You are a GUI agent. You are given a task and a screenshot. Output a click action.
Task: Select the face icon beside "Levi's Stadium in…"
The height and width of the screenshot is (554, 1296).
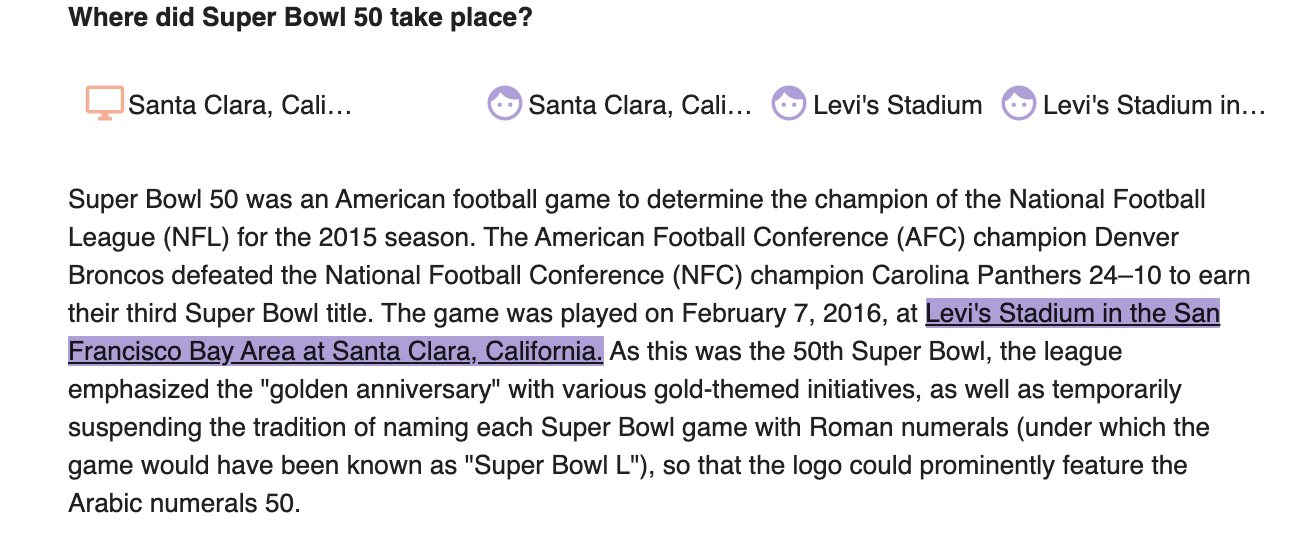1019,104
